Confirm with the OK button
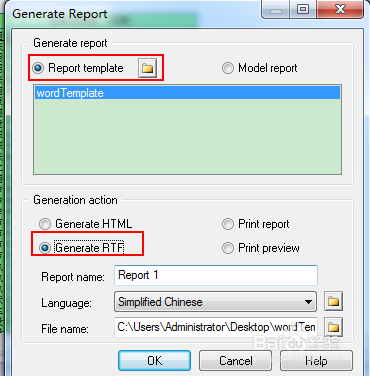The width and height of the screenshot is (370, 376). (x=155, y=361)
